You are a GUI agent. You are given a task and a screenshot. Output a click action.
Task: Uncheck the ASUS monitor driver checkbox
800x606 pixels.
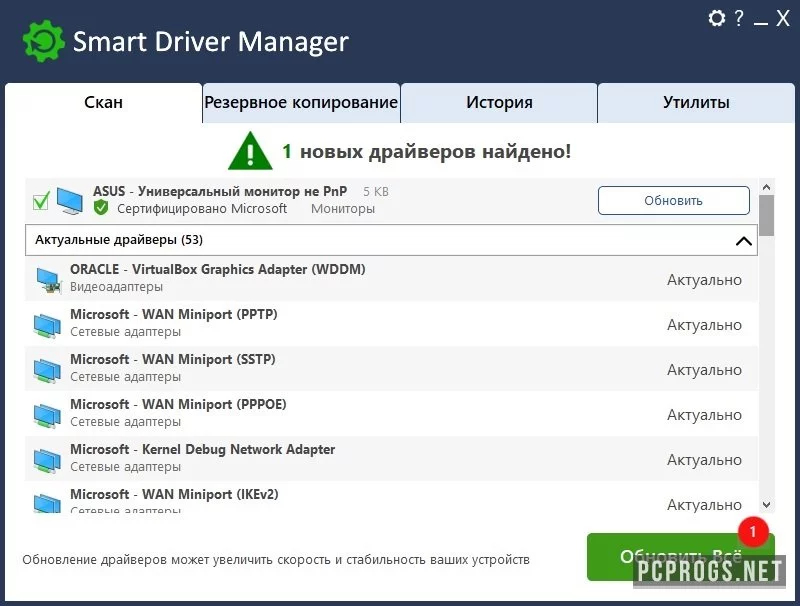[x=41, y=200]
